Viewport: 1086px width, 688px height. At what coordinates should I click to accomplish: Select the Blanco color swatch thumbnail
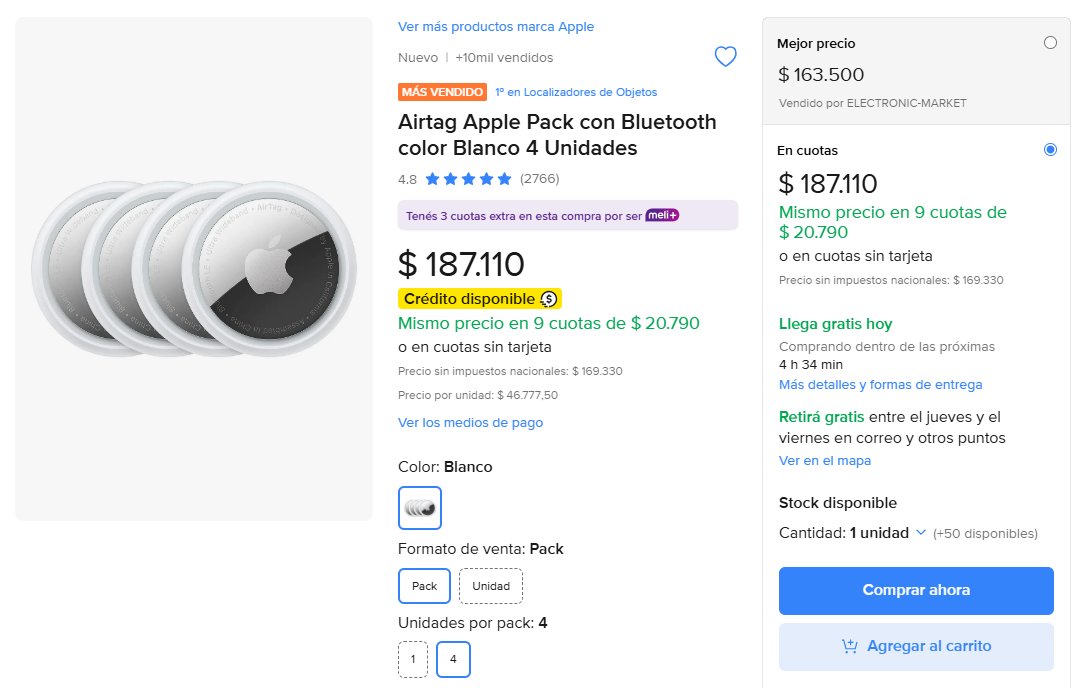(x=420, y=508)
